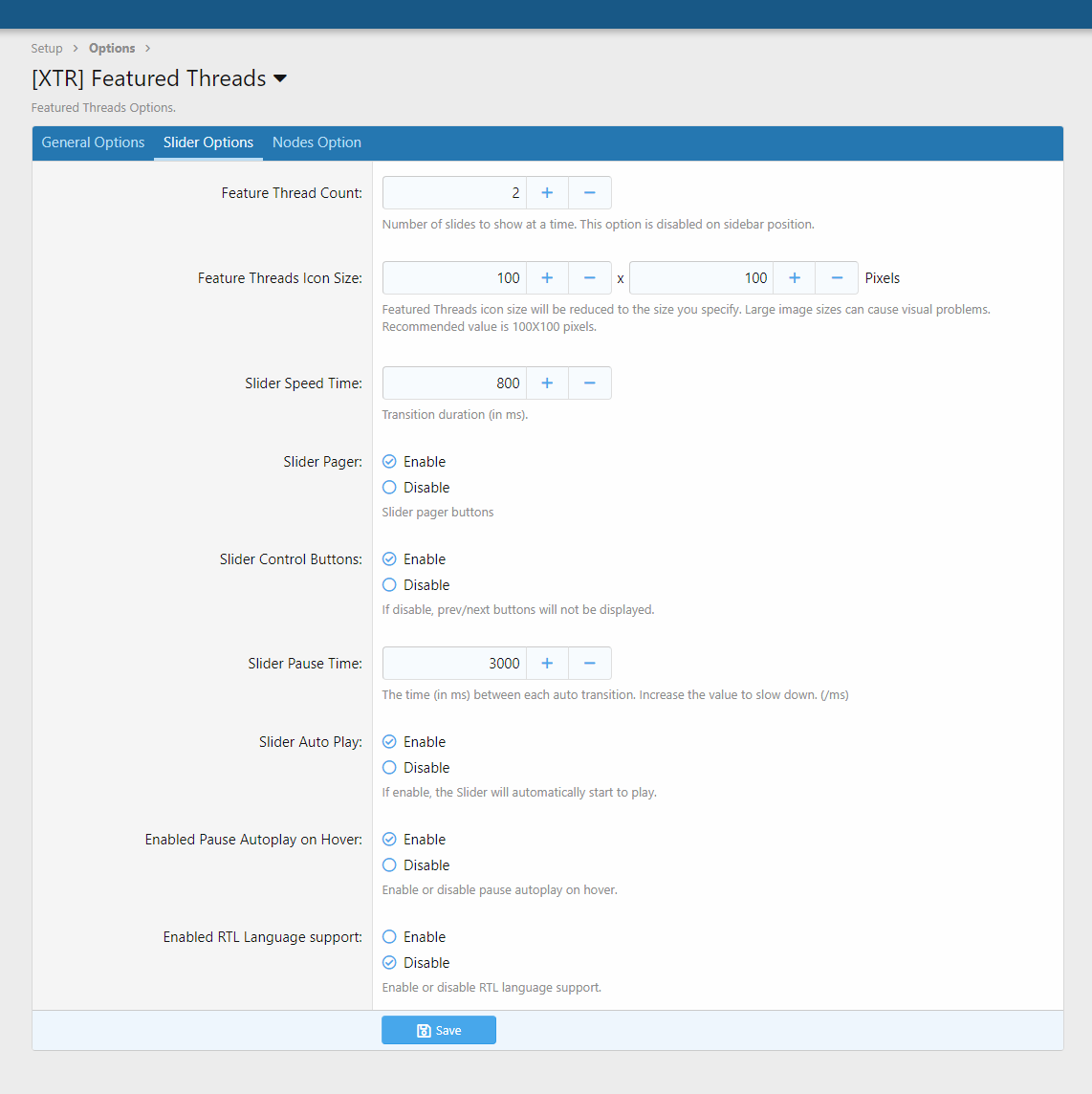
Task: Increase icon height value with plus
Action: click(x=794, y=277)
